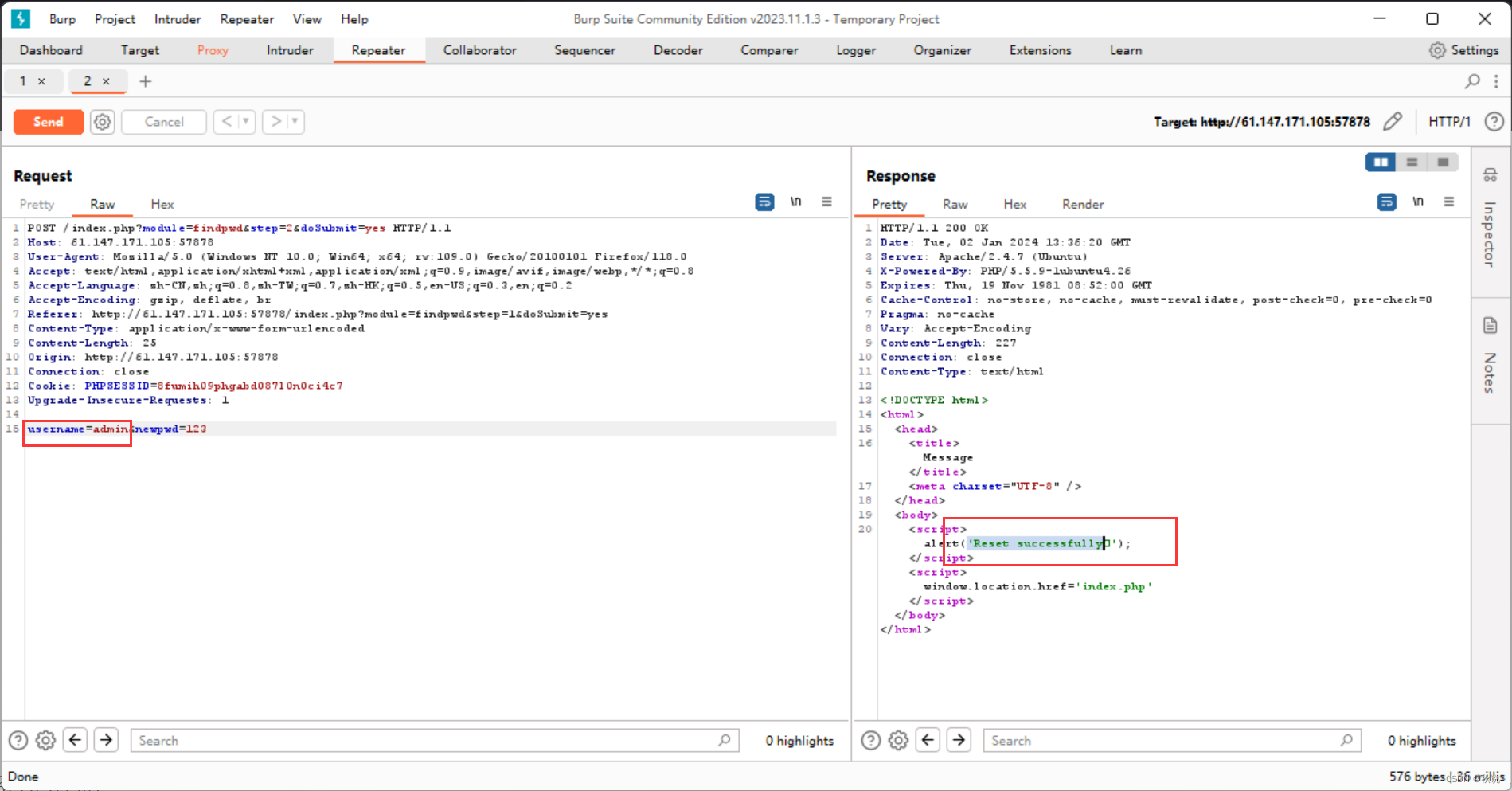Click the request search input field
This screenshot has height=791, width=1512.
435,740
